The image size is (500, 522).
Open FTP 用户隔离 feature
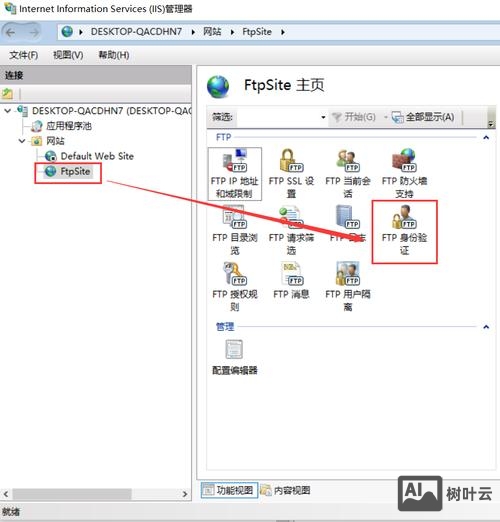348,287
